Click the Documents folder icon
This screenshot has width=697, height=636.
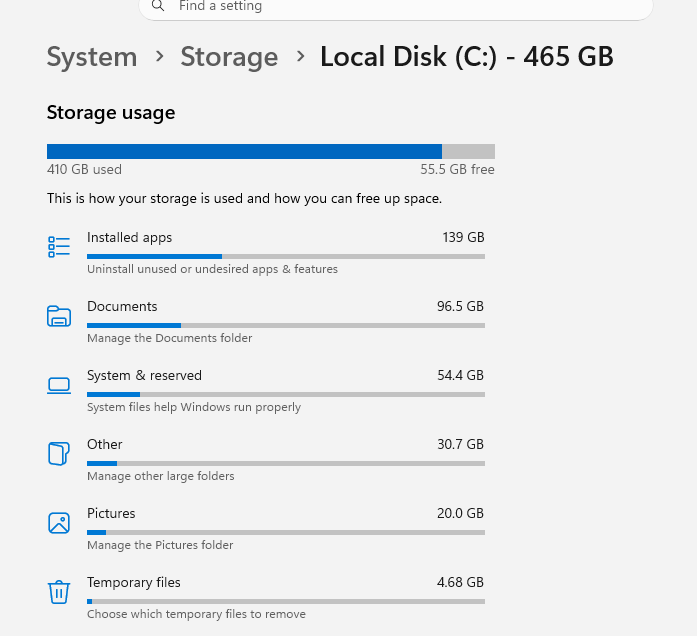click(x=59, y=316)
